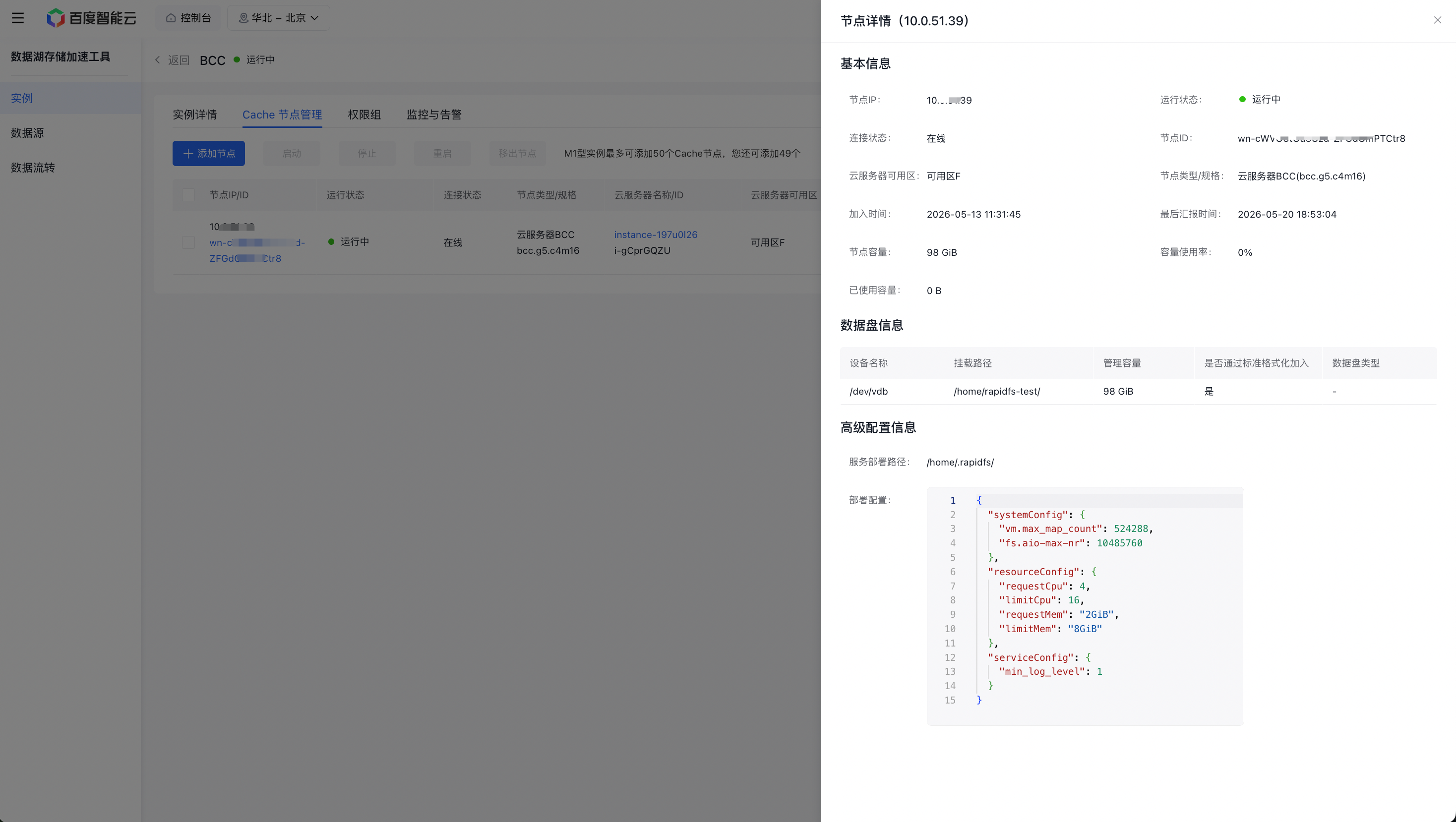
Task: Switch to the 权限组 tab
Action: (x=364, y=115)
